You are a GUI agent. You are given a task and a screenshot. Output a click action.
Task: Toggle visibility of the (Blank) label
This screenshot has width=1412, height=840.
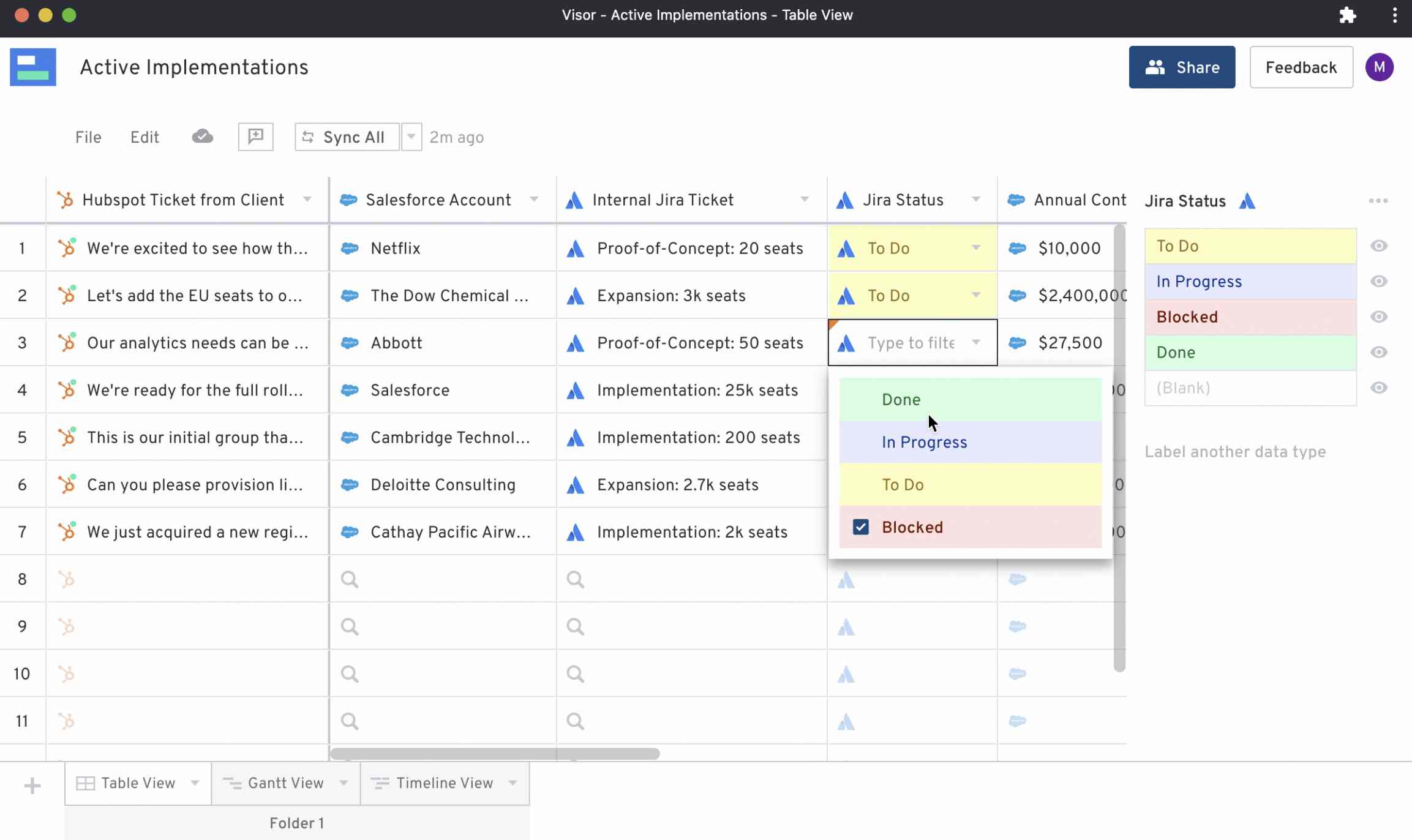point(1378,388)
